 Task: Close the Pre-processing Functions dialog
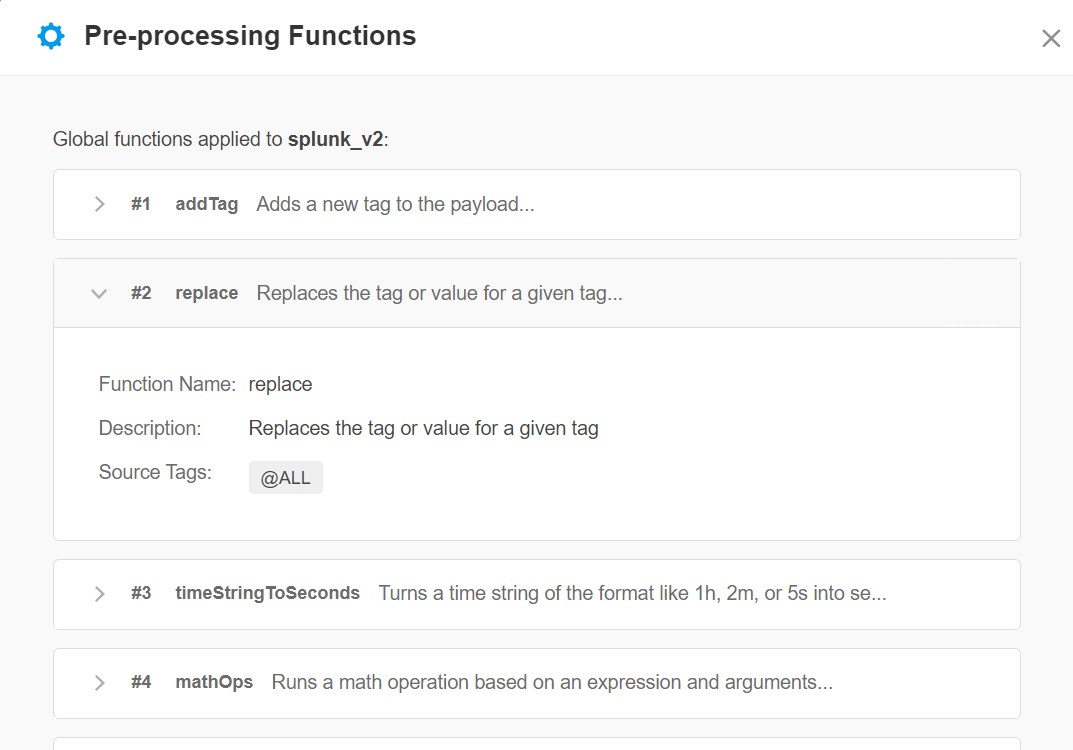[x=1051, y=38]
